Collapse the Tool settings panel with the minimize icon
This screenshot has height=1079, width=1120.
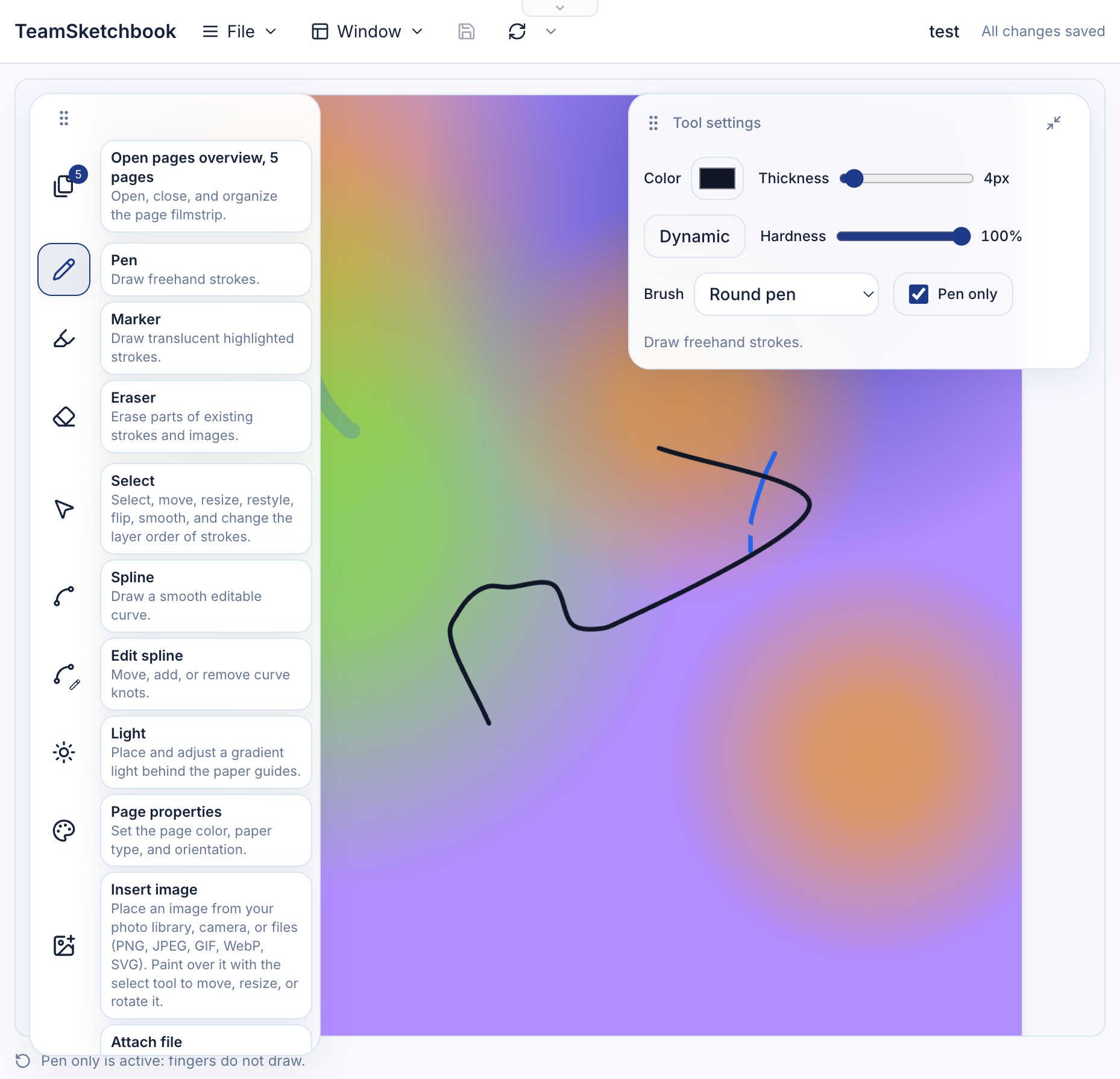click(1054, 123)
